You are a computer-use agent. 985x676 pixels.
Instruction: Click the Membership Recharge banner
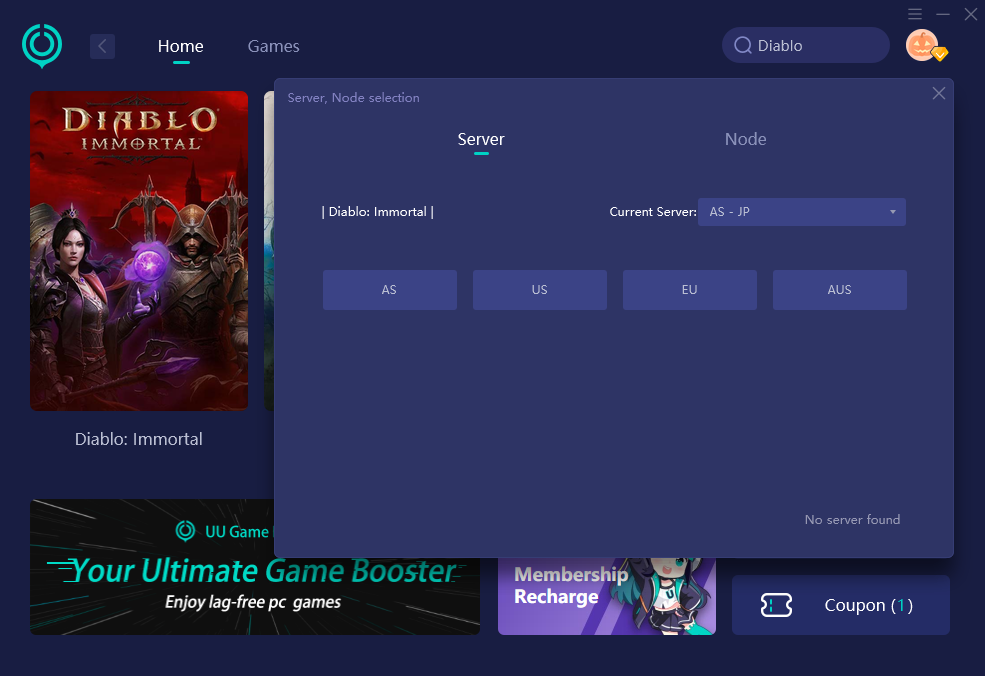(607, 596)
